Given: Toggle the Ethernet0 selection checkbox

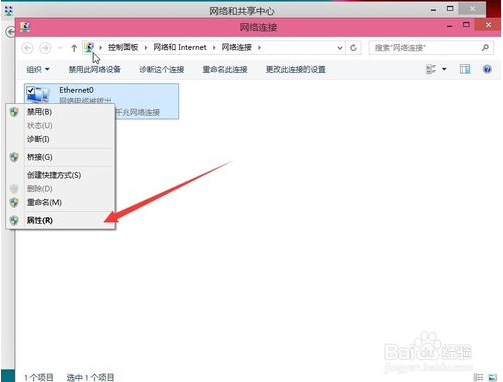Looking at the screenshot, I should click(30, 90).
